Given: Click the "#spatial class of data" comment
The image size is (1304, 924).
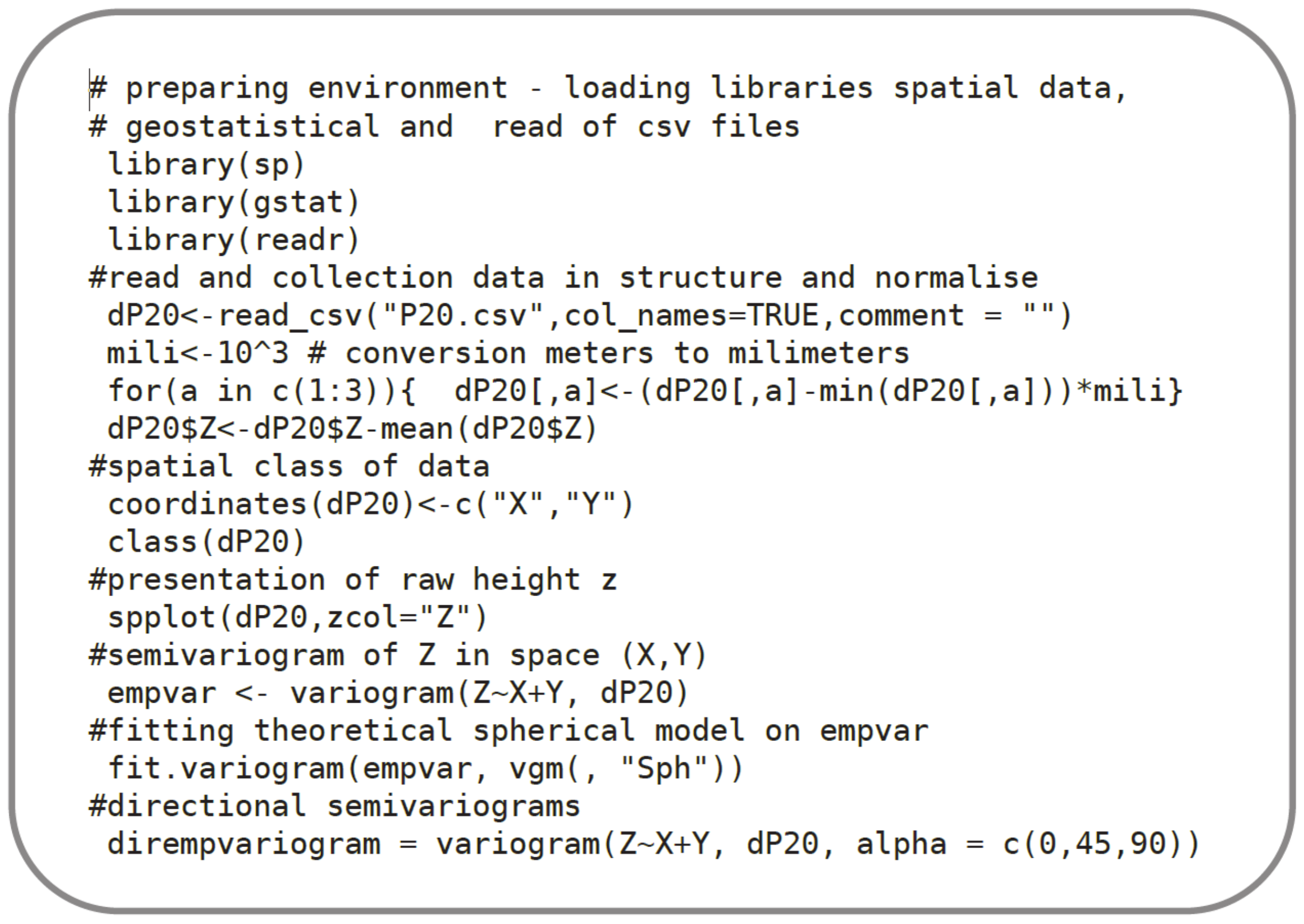Looking at the screenshot, I should [x=289, y=466].
